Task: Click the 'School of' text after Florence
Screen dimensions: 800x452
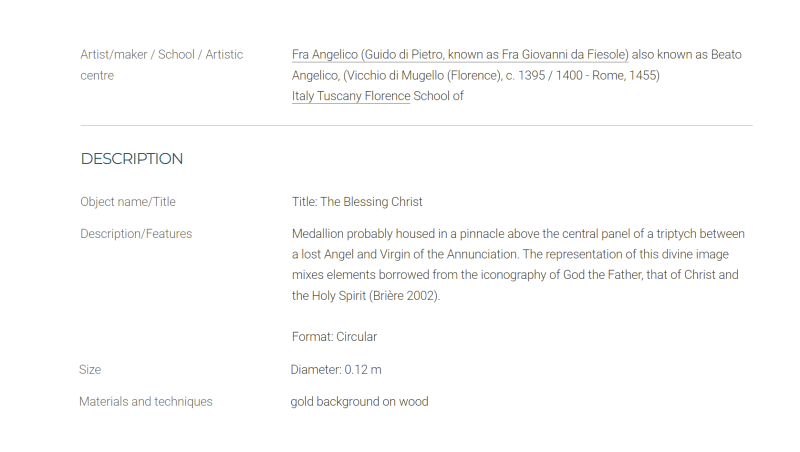Action: [438, 96]
